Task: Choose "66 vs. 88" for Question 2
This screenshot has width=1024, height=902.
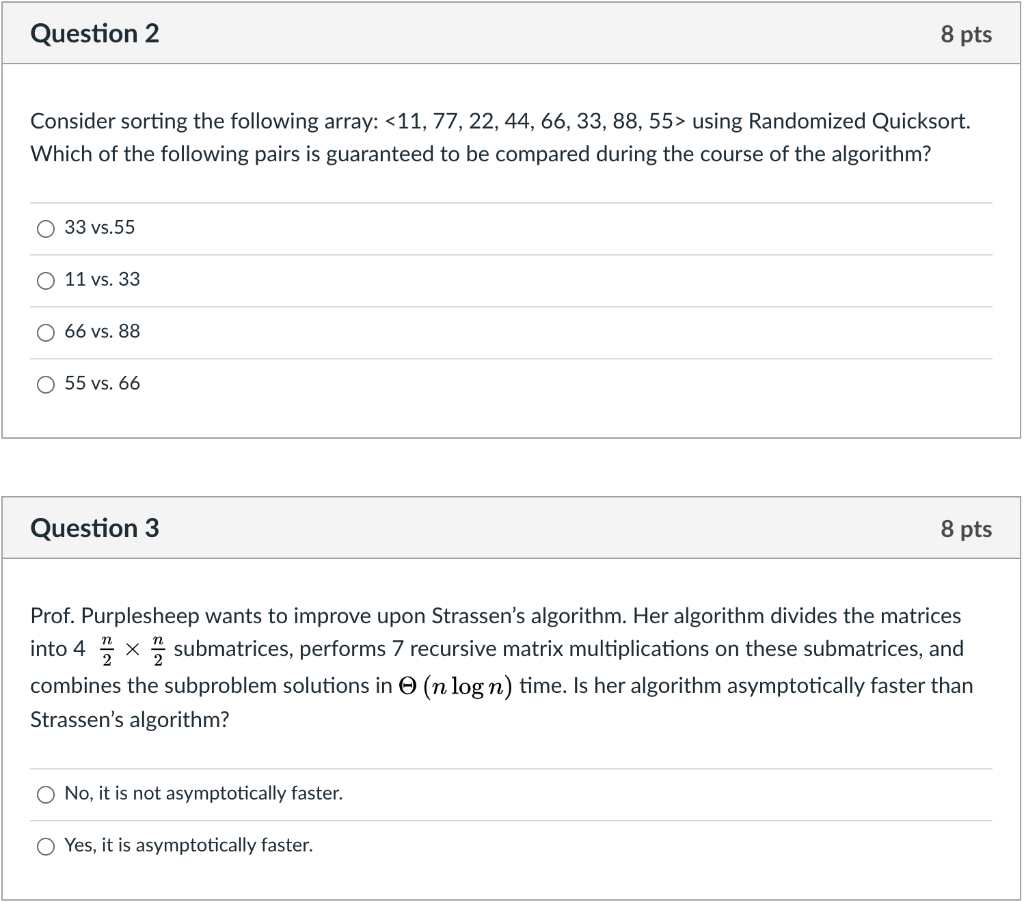Action: tap(45, 332)
